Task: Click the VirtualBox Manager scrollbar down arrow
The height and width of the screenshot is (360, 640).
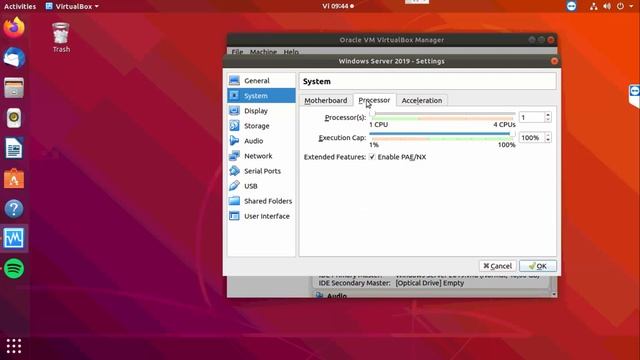Action: click(553, 294)
